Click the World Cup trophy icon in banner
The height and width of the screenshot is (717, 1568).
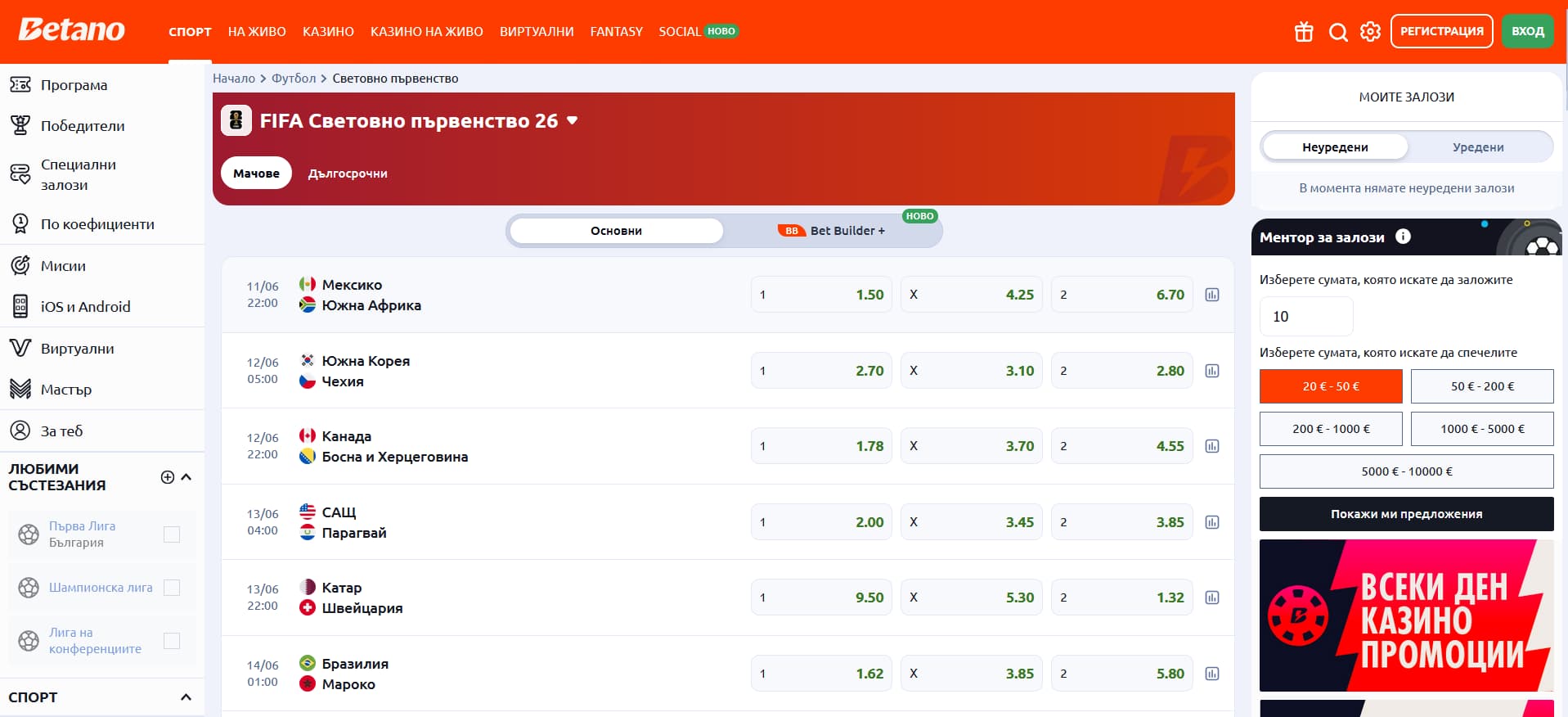coord(236,120)
